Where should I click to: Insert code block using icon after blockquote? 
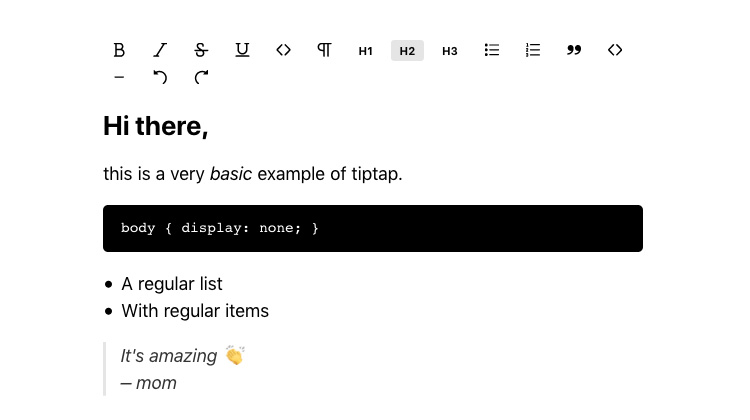(x=615, y=50)
